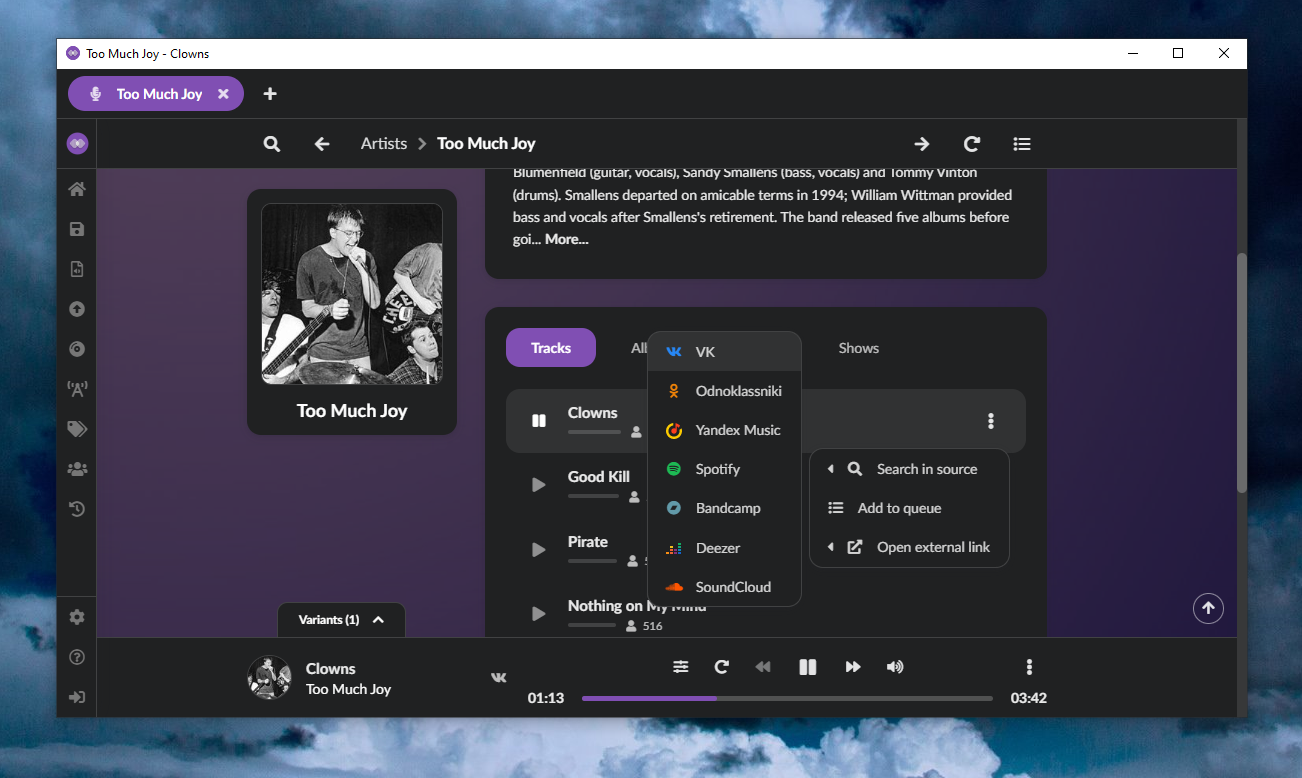Open the file code icon in sidebar
The width and height of the screenshot is (1302, 778).
coord(77,269)
